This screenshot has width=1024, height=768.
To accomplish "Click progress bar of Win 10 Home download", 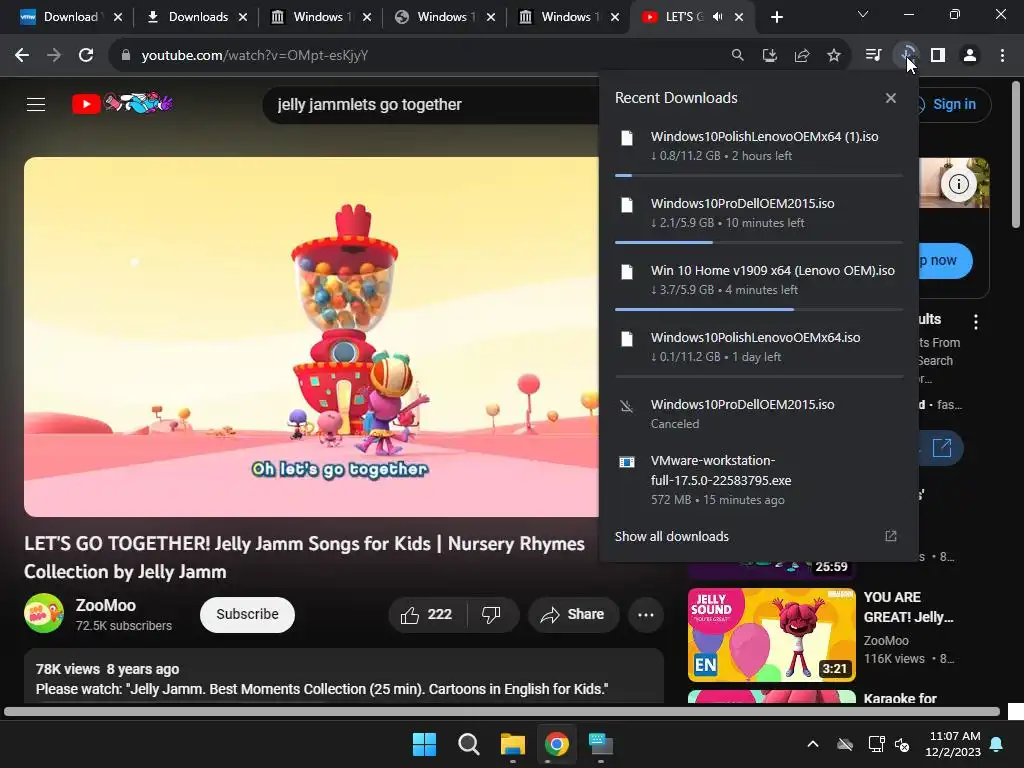I will [x=759, y=310].
